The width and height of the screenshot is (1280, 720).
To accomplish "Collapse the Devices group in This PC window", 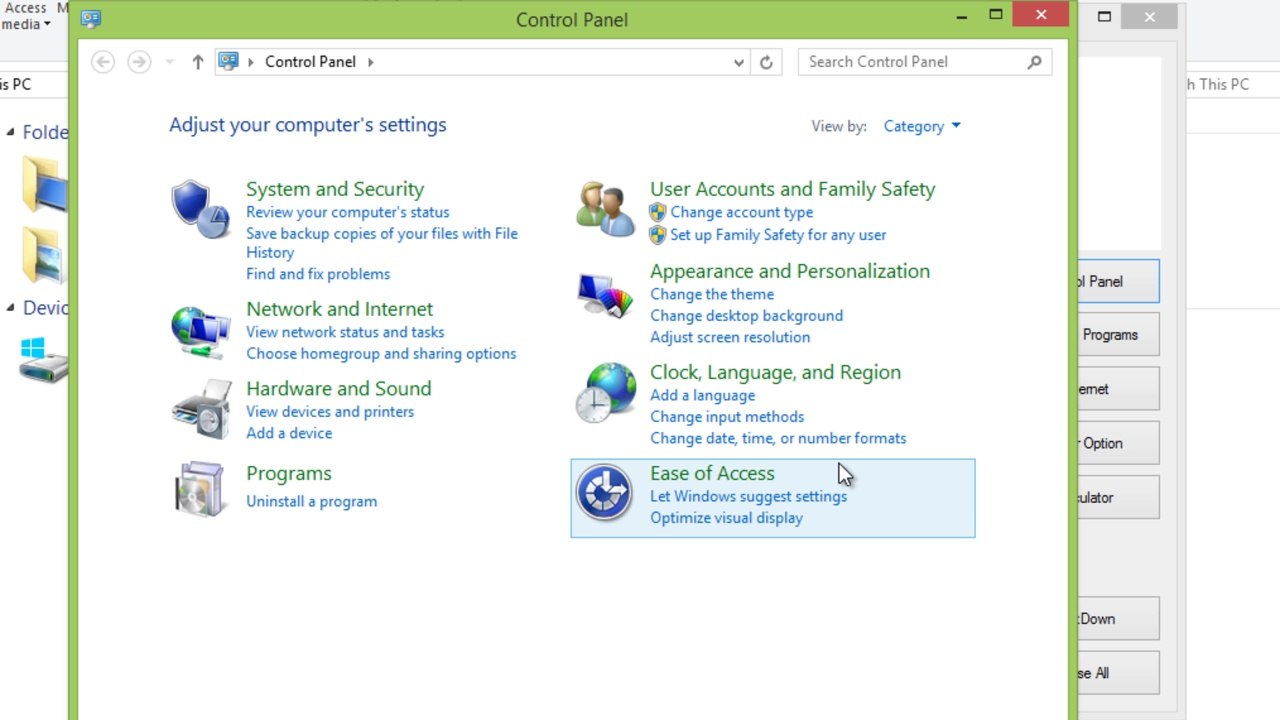I will [x=10, y=308].
